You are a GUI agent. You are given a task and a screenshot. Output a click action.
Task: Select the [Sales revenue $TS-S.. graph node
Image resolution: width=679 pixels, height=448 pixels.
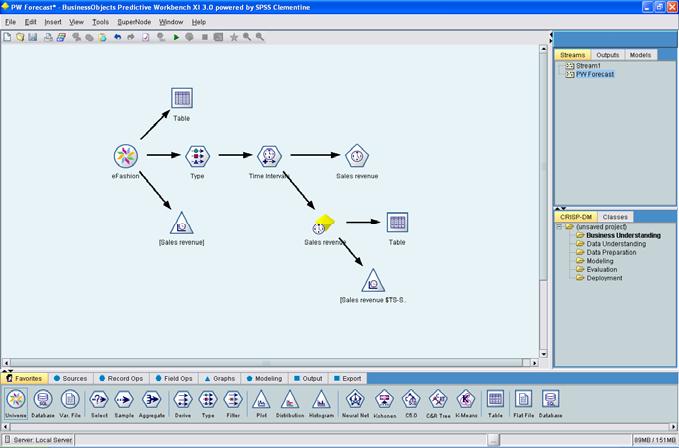click(373, 280)
